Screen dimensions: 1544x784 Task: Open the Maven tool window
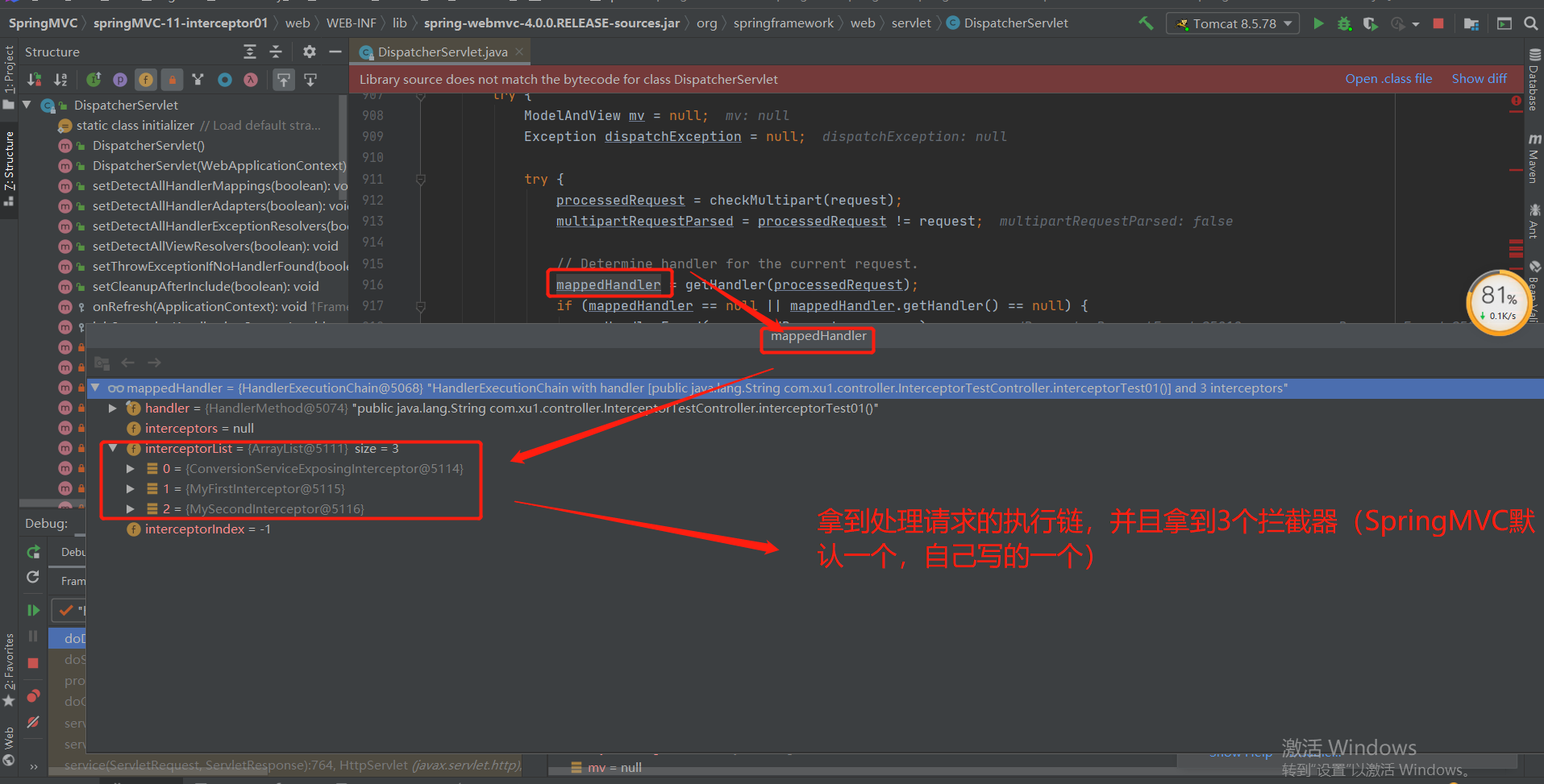(x=1534, y=159)
